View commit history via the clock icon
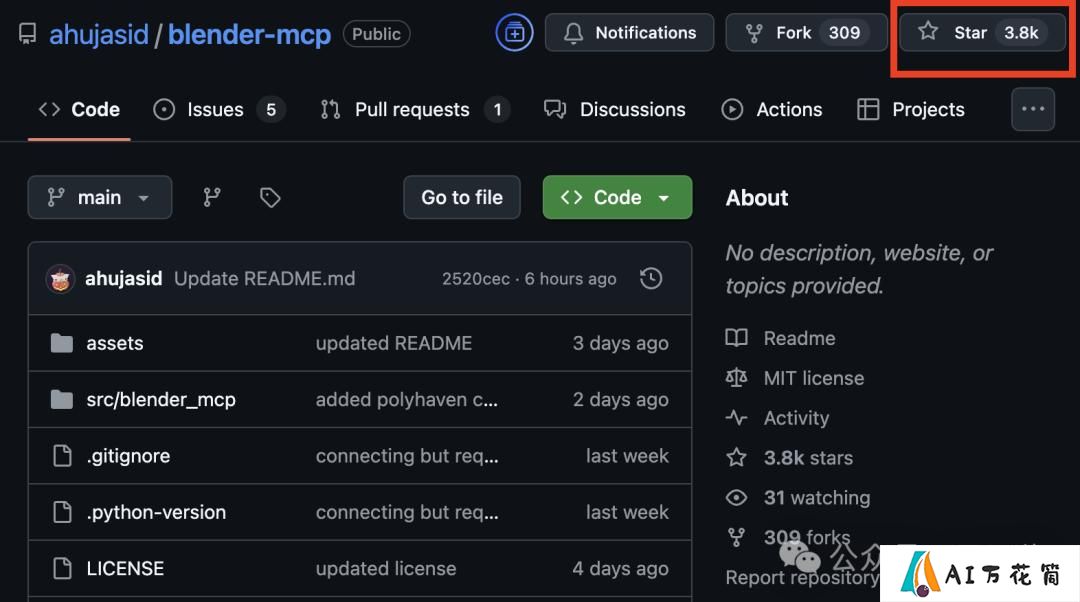The width and height of the screenshot is (1080, 602). tap(651, 278)
